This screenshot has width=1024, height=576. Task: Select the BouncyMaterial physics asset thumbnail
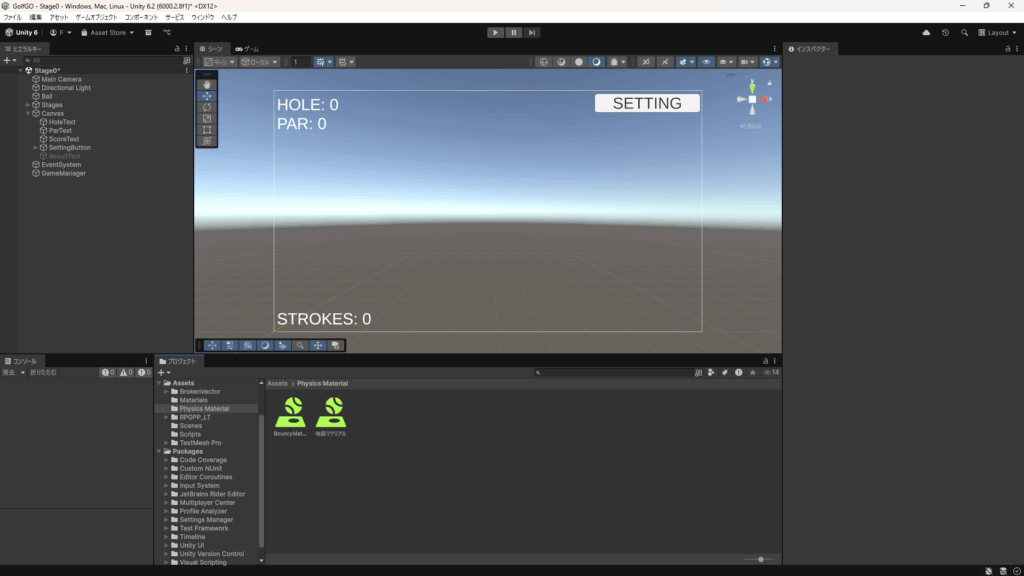[291, 412]
